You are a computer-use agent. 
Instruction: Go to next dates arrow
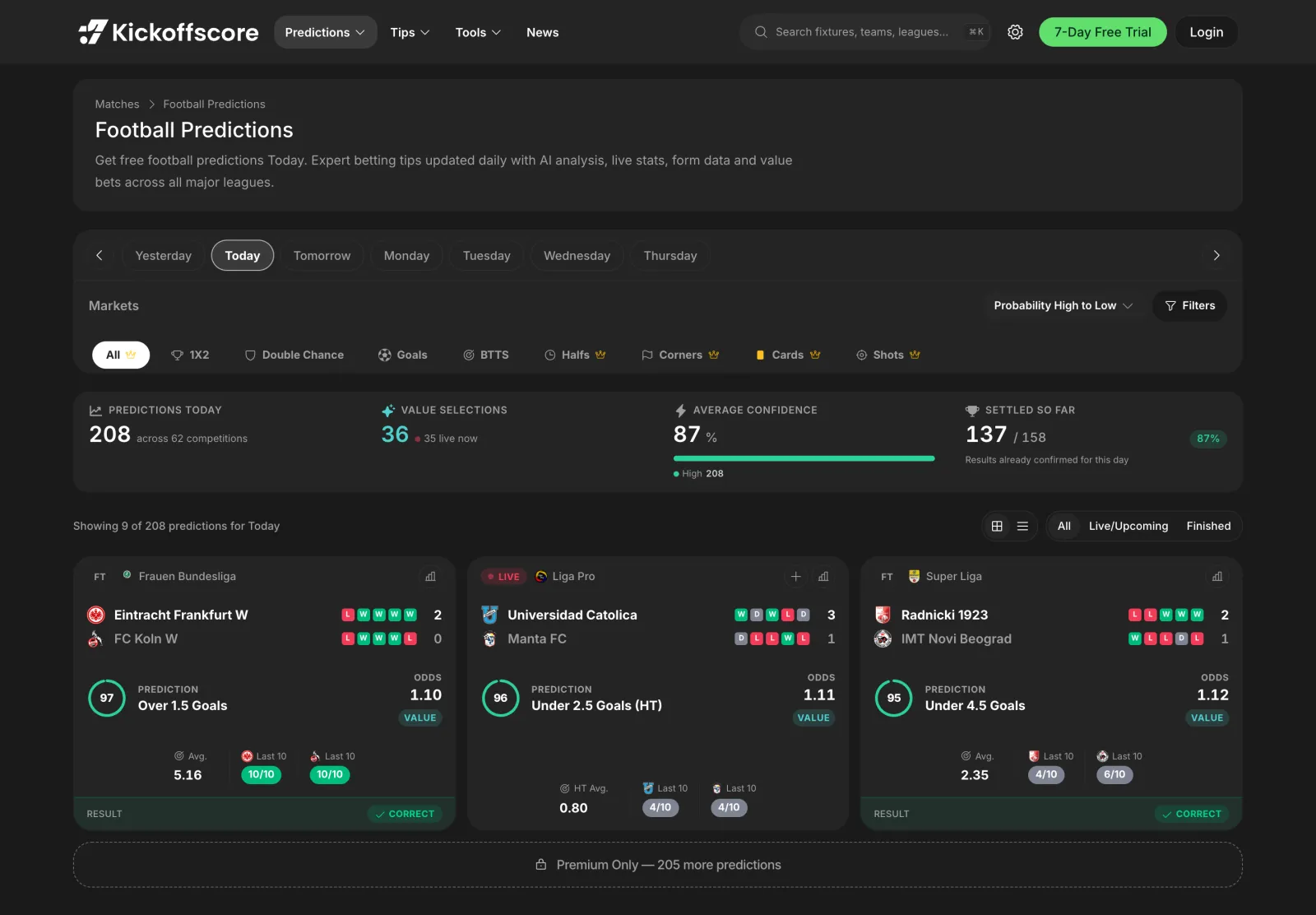click(1216, 256)
